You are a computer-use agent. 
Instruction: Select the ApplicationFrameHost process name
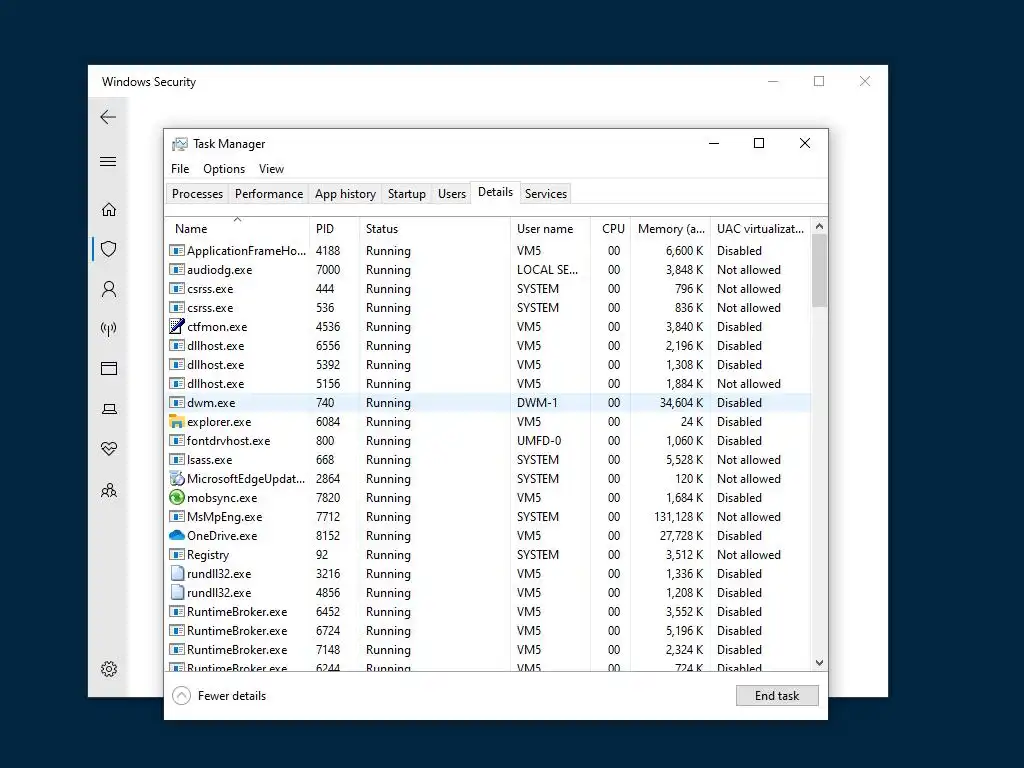click(x=246, y=250)
